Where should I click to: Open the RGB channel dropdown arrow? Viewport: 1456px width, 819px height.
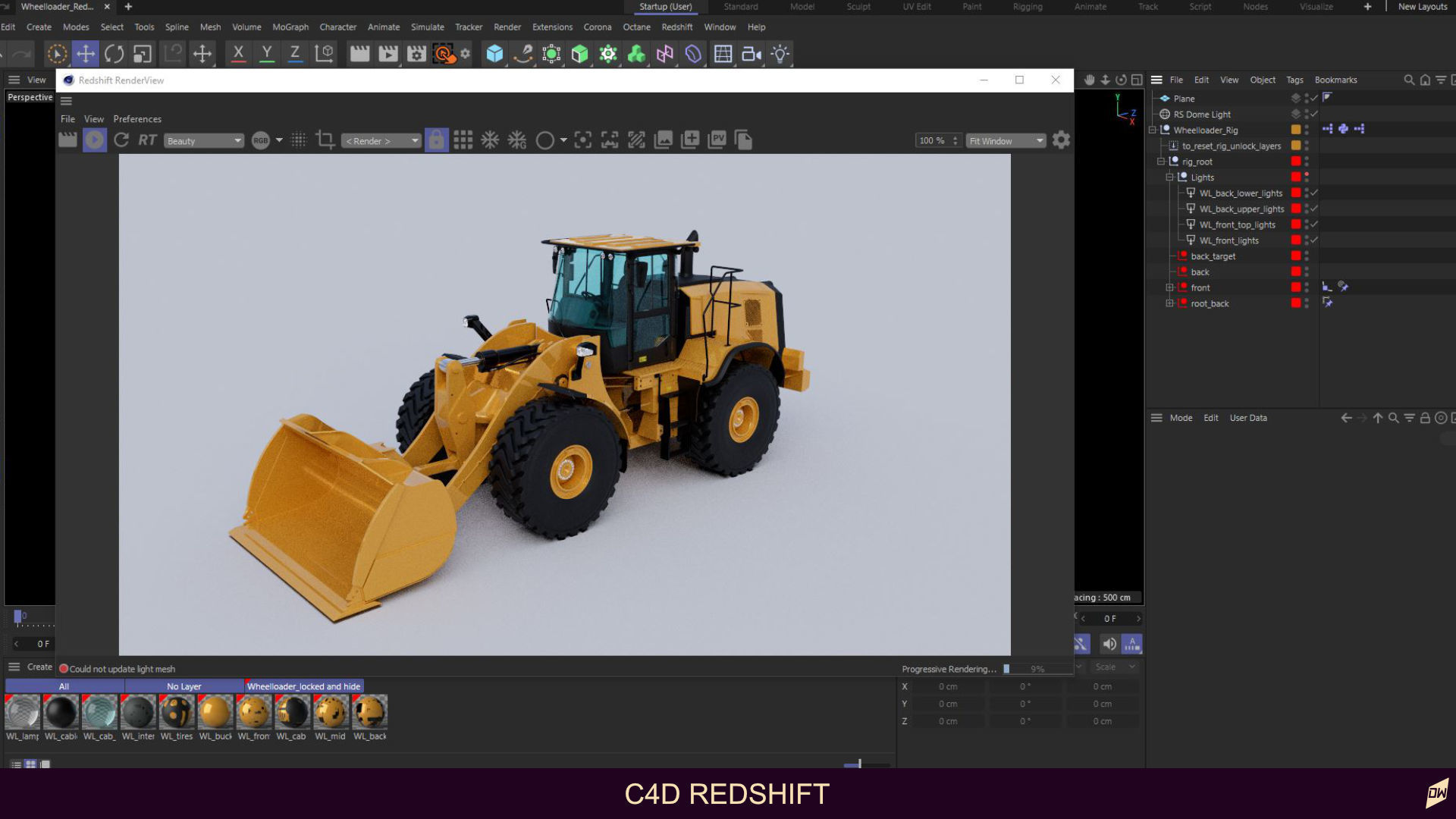point(279,140)
